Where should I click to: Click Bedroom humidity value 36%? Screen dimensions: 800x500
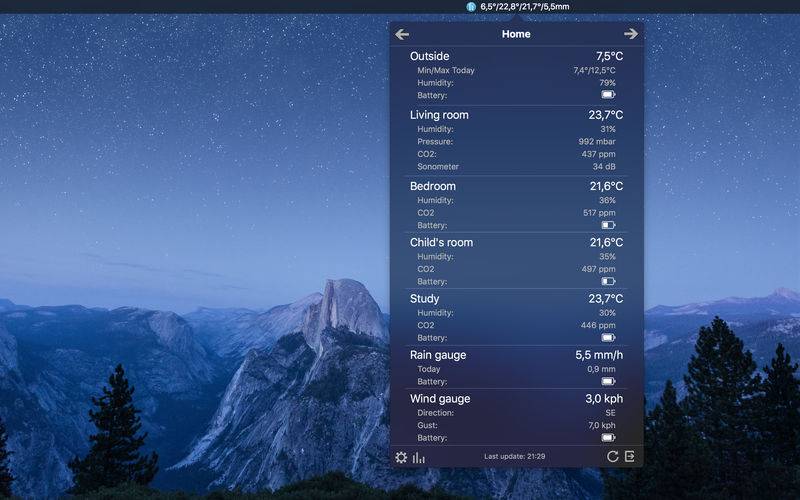coord(607,201)
